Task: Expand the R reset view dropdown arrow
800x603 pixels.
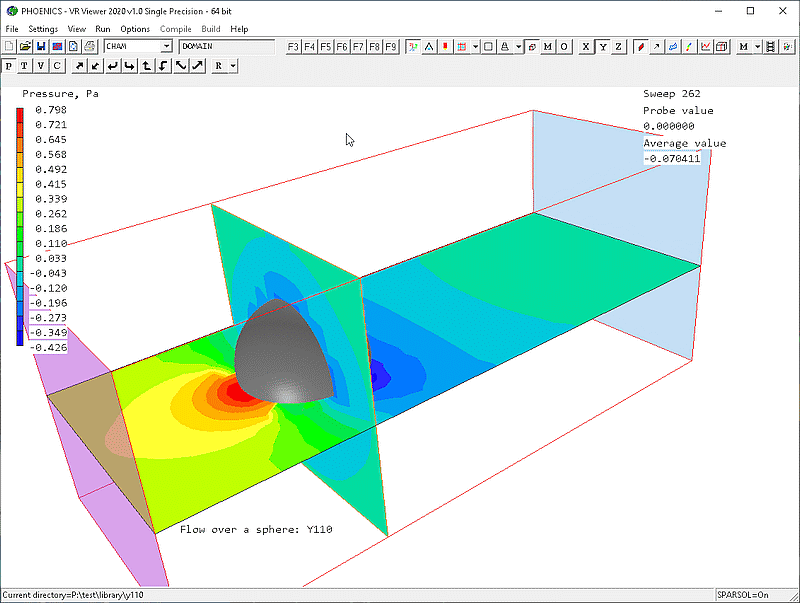Action: click(x=233, y=66)
